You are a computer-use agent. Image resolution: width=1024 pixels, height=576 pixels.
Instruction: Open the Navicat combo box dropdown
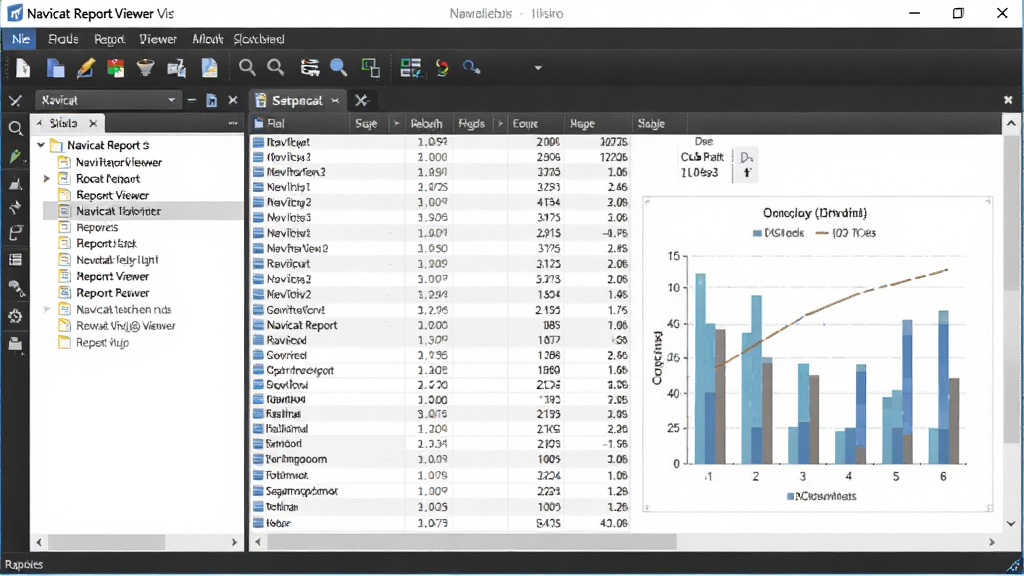172,100
